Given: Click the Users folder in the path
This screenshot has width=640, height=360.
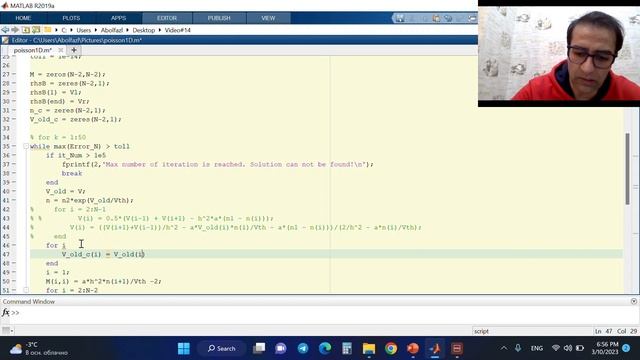Looking at the screenshot, I should (84, 30).
